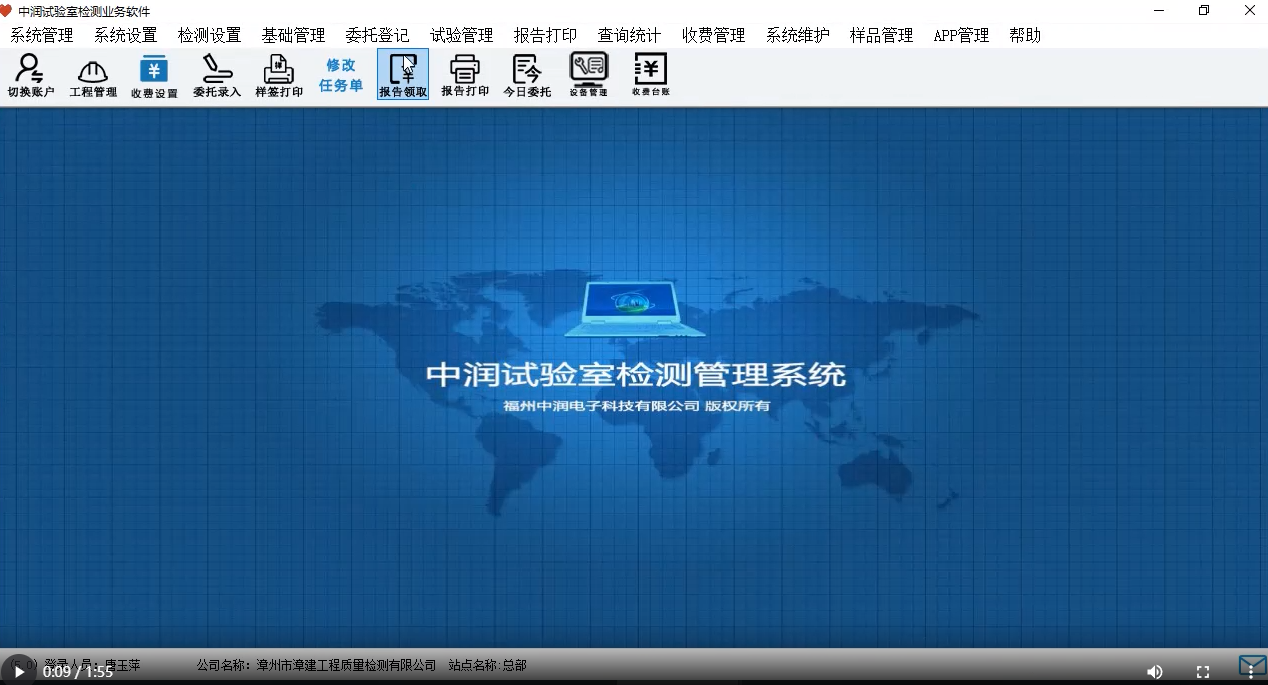
Task: Click the laptop logo in the center
Action: pyautogui.click(x=634, y=309)
